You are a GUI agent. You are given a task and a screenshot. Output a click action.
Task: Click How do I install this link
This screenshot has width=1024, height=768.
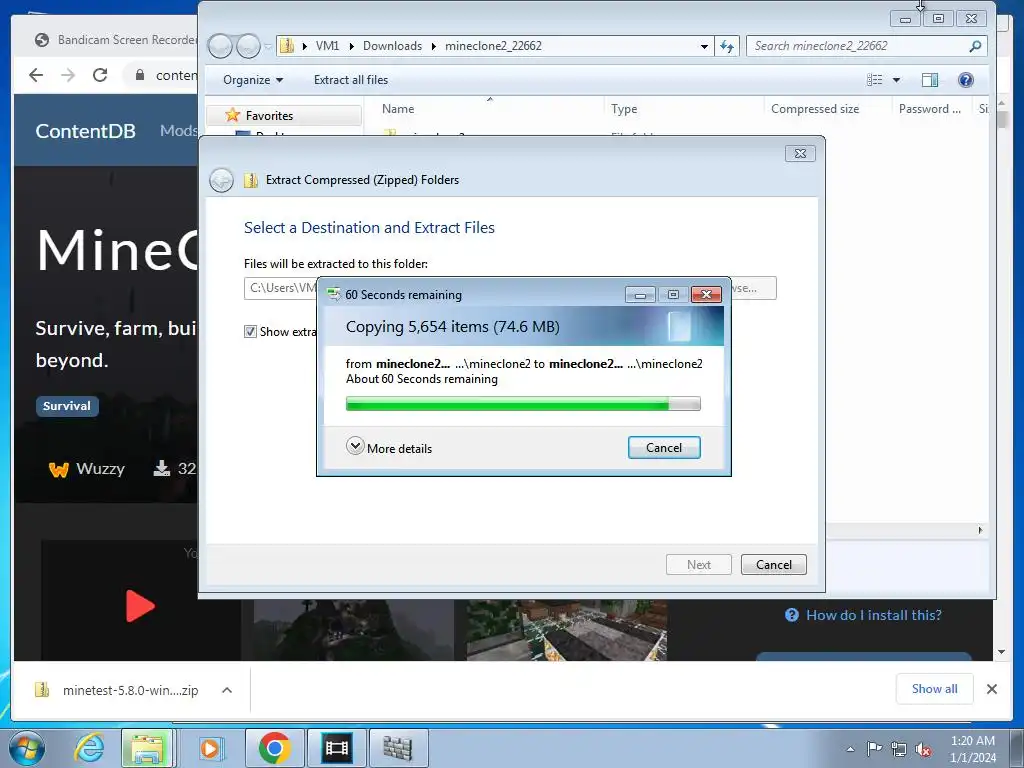863,615
